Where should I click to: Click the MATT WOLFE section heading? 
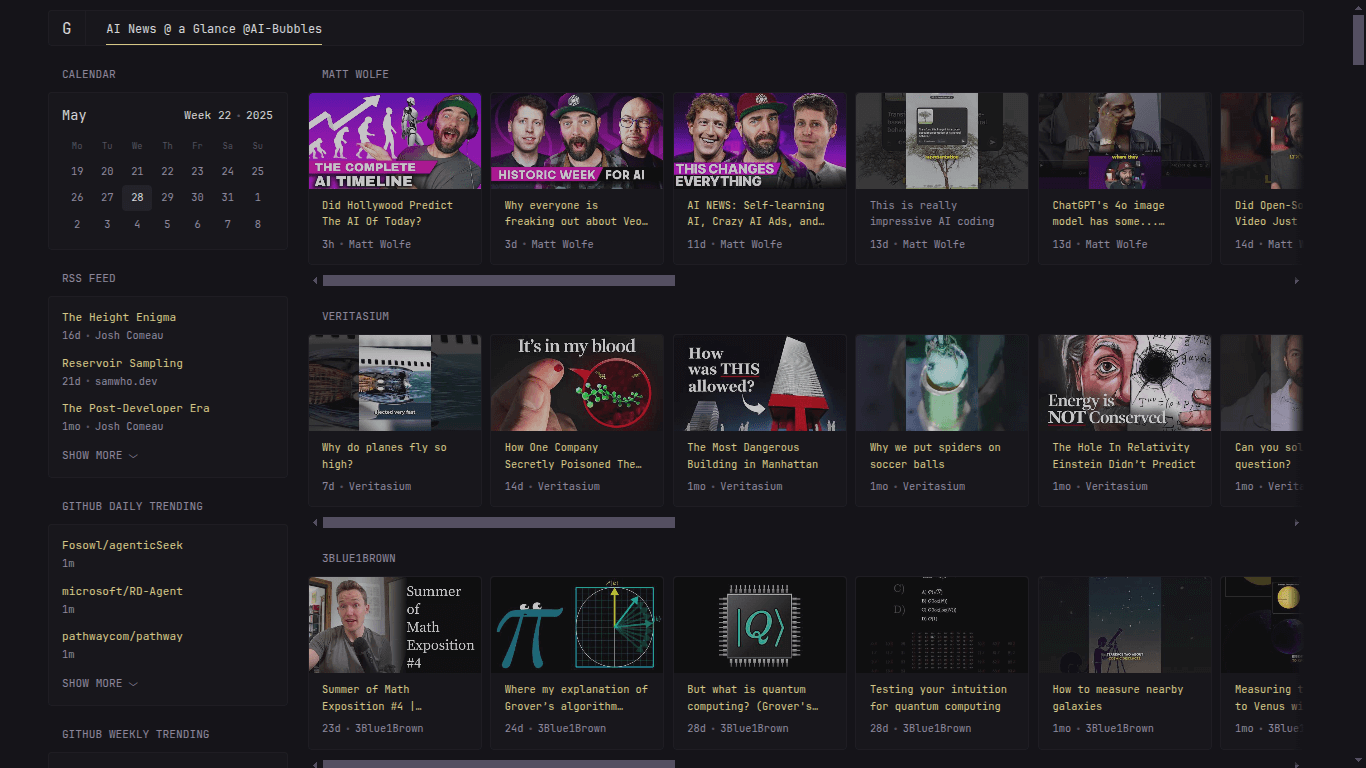[x=355, y=74]
